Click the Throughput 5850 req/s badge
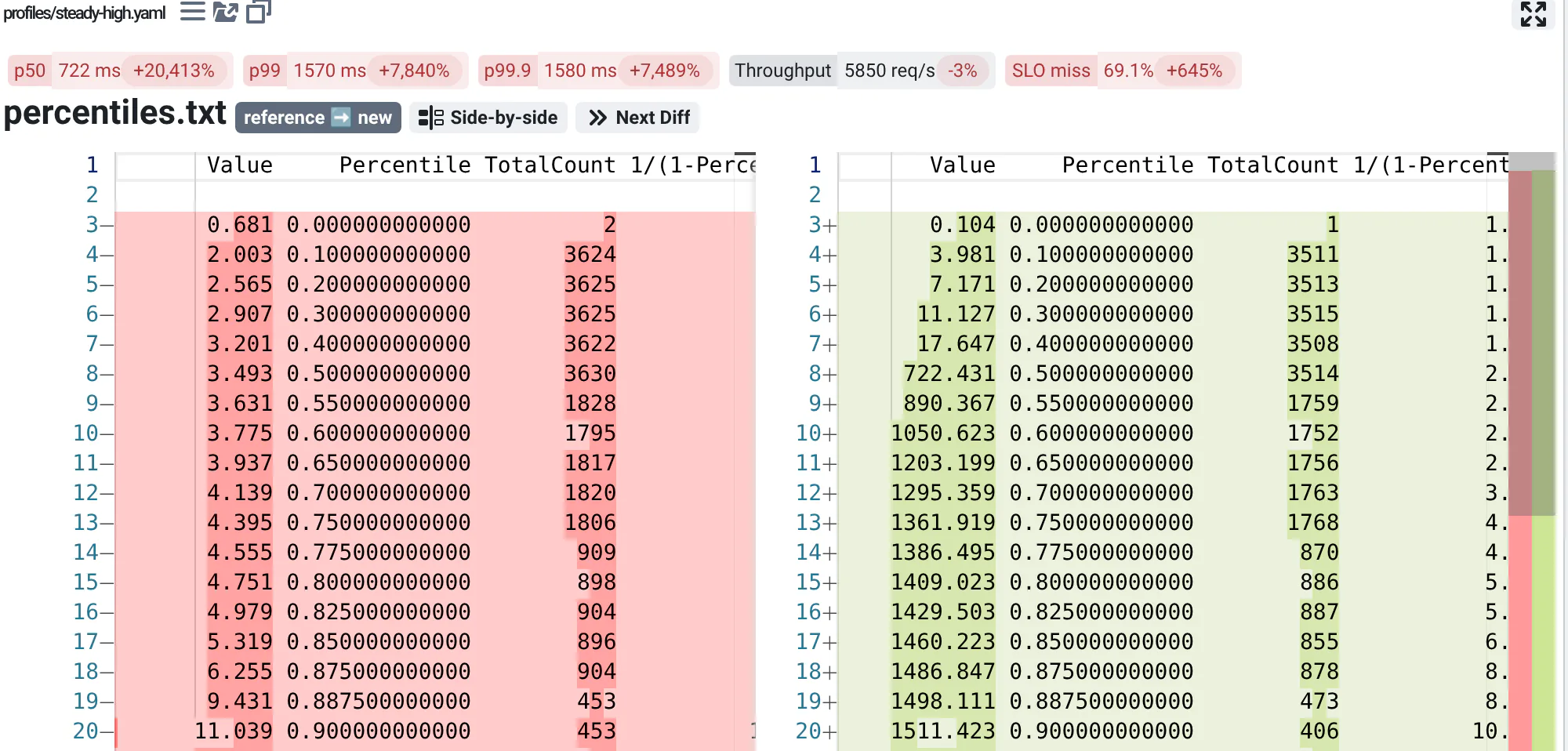 pyautogui.click(x=862, y=71)
